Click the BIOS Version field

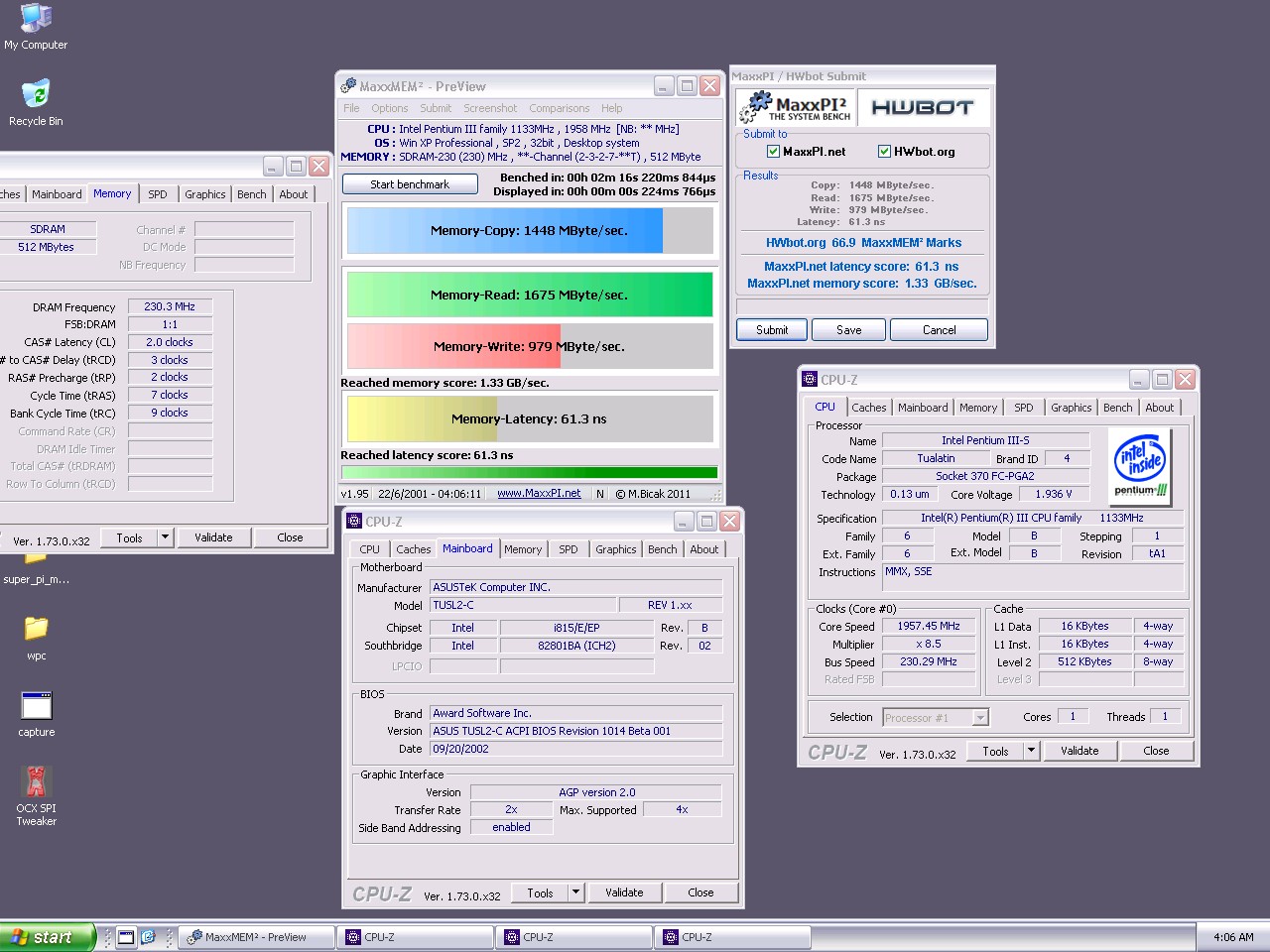point(576,731)
